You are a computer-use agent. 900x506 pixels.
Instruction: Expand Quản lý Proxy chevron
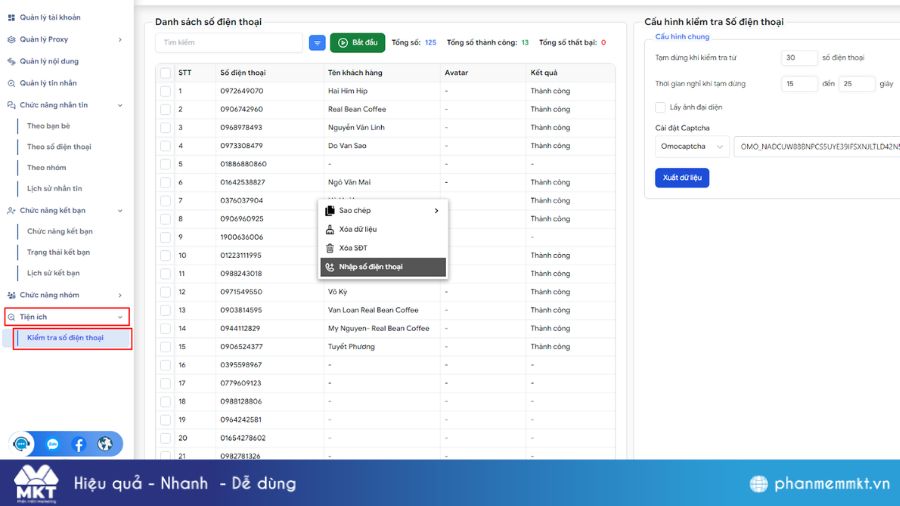coord(120,40)
